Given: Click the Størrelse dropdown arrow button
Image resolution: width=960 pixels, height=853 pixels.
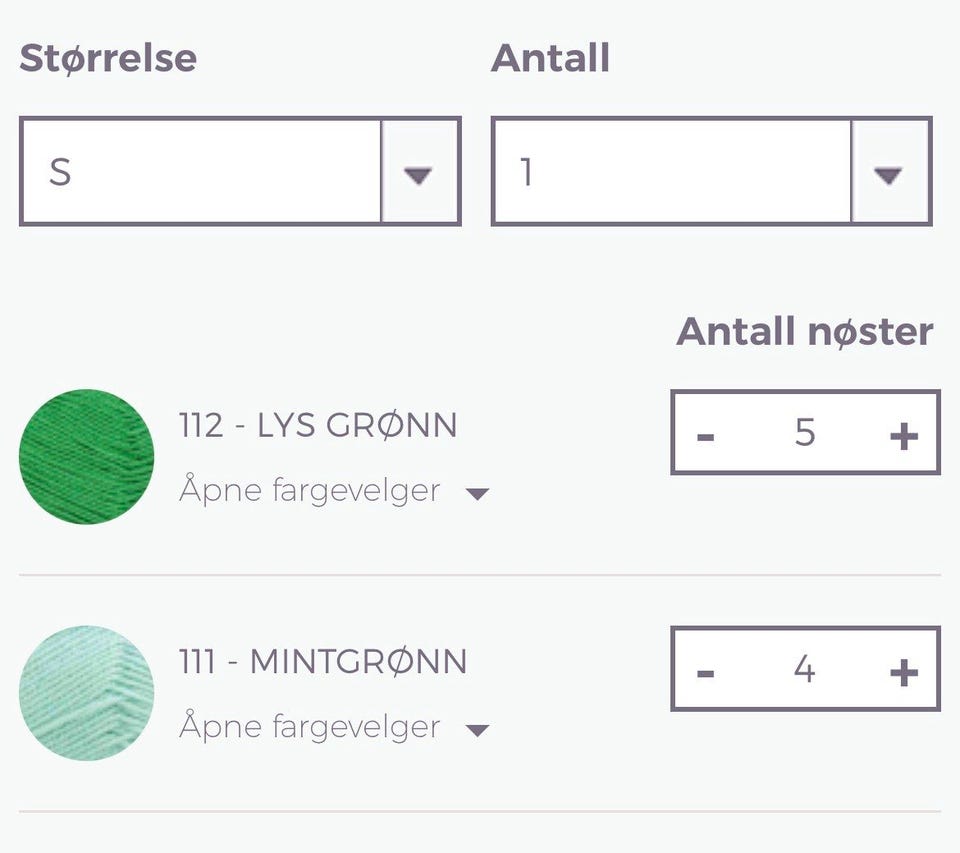Looking at the screenshot, I should click(x=419, y=173).
